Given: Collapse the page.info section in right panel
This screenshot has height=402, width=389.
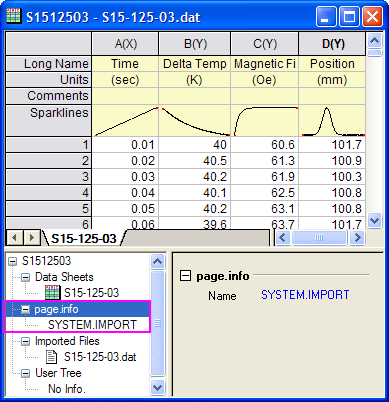Looking at the screenshot, I should point(185,276).
